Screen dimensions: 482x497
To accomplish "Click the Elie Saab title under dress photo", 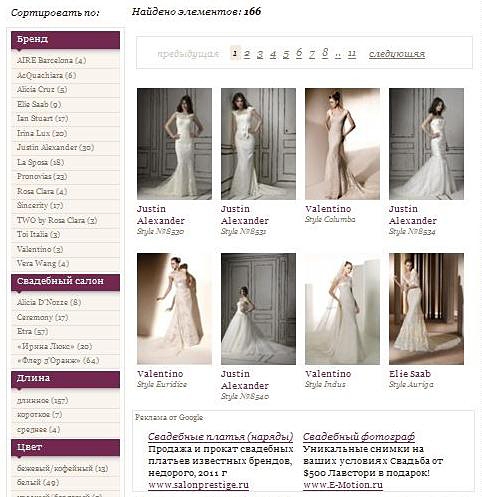I will pyautogui.click(x=410, y=374).
